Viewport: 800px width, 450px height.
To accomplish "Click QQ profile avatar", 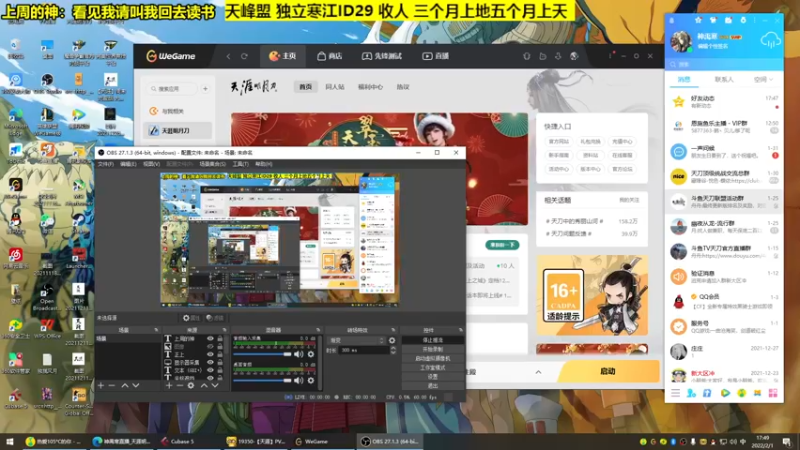I will coord(681,41).
